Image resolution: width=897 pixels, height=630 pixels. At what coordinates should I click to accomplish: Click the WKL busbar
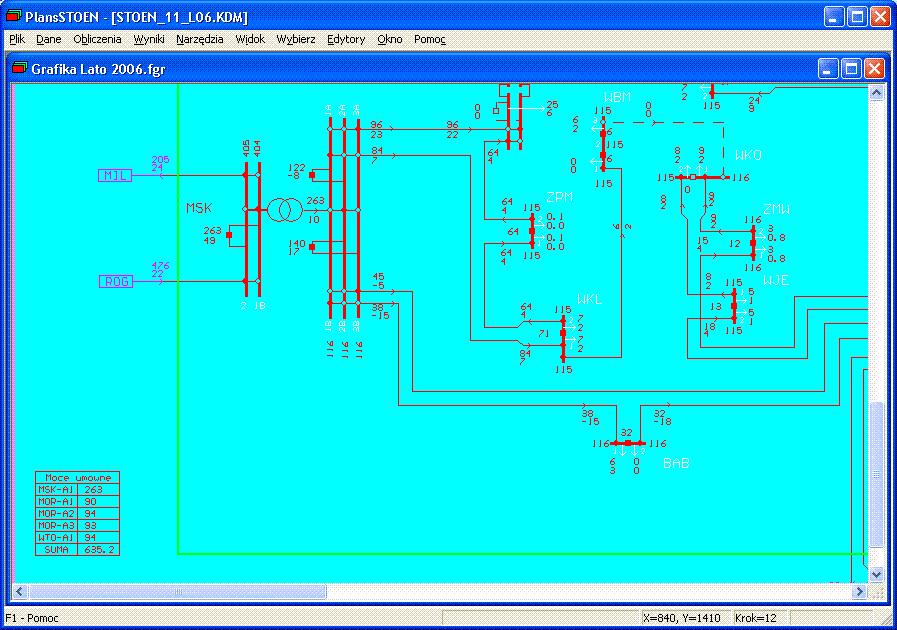(563, 338)
